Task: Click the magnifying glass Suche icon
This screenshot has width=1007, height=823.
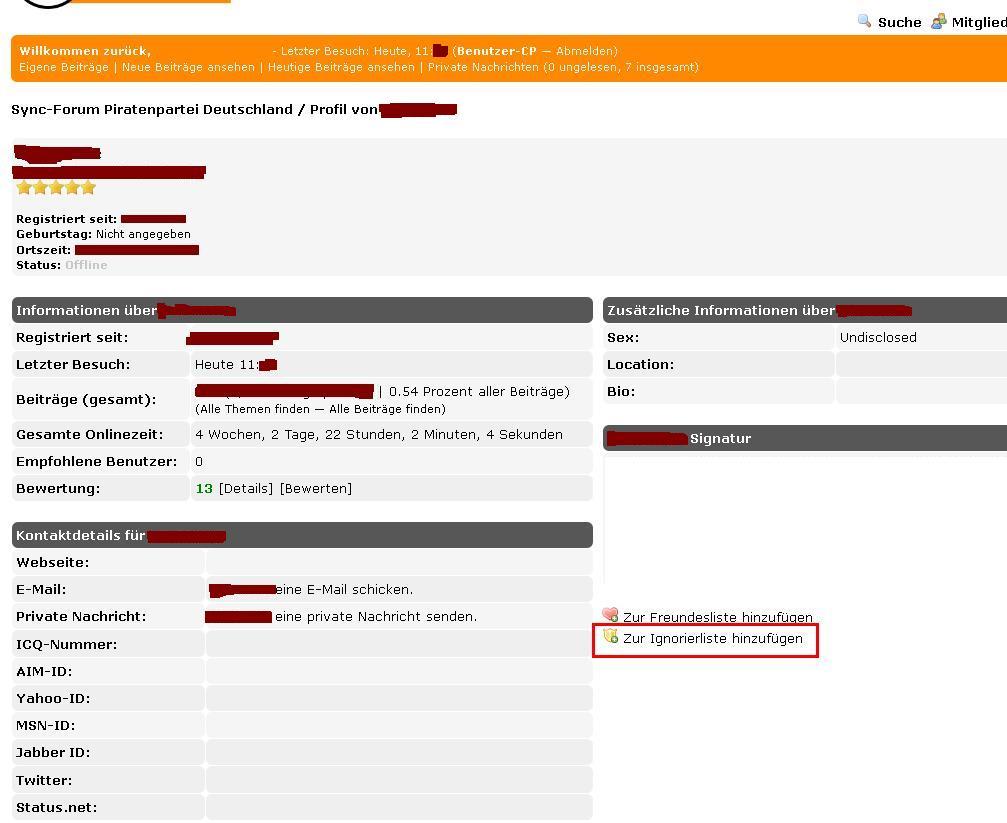Action: [864, 21]
